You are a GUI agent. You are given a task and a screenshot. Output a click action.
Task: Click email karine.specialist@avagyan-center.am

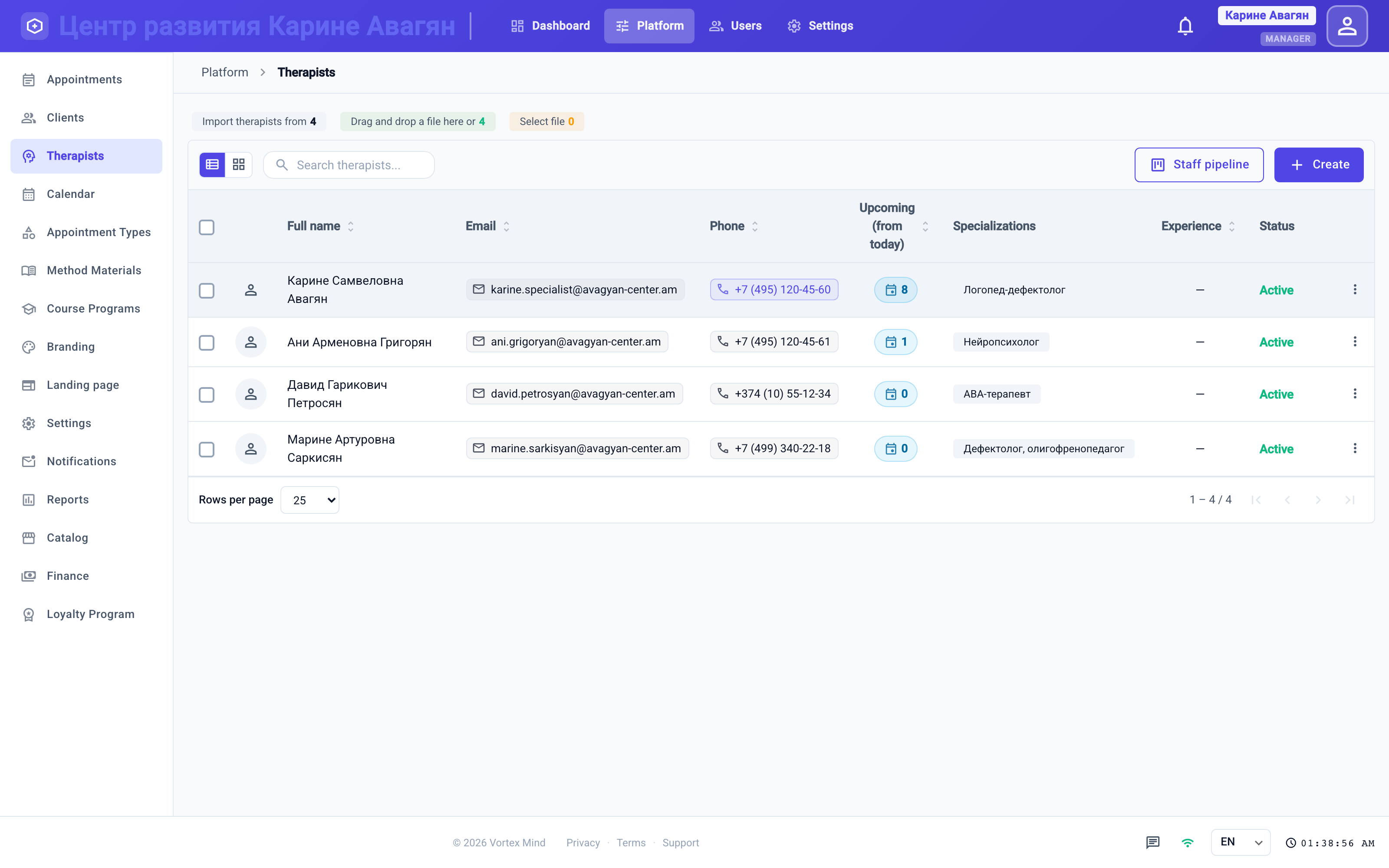575,290
